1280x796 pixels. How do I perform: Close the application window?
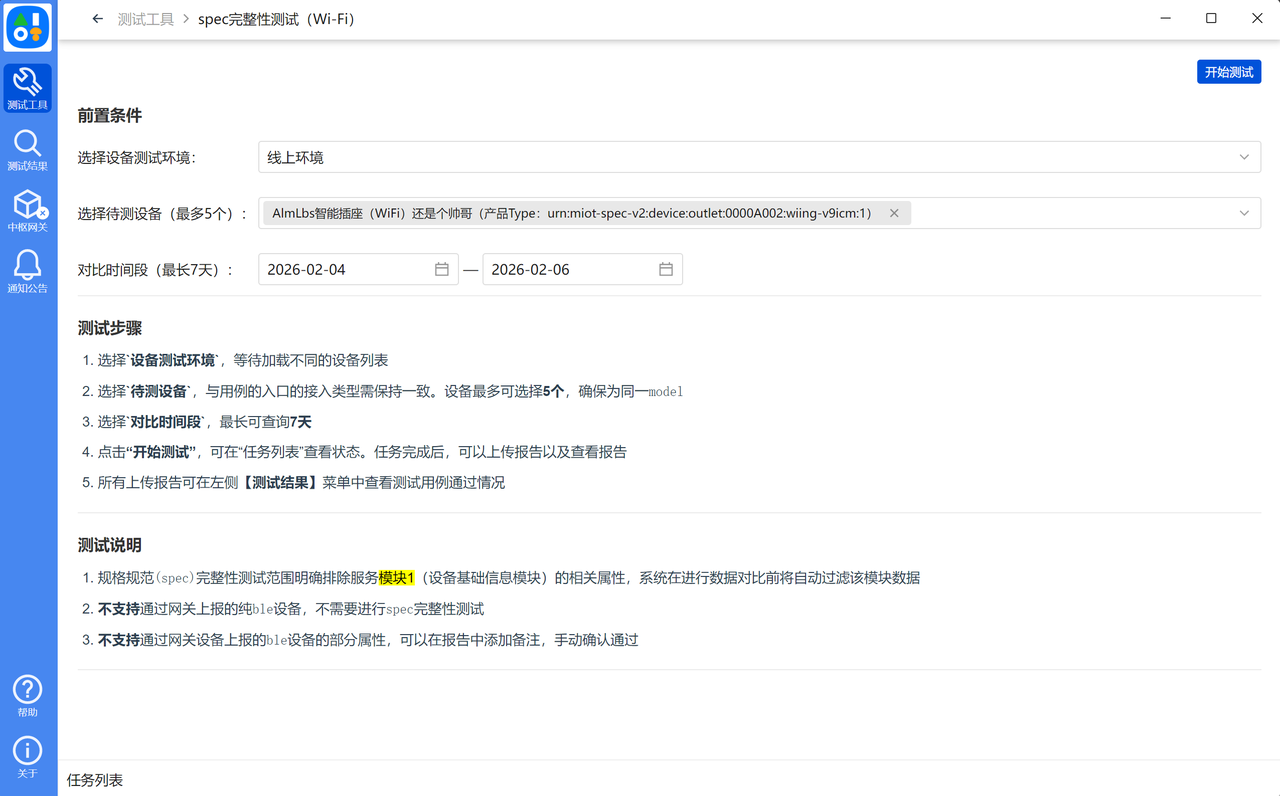click(1257, 18)
